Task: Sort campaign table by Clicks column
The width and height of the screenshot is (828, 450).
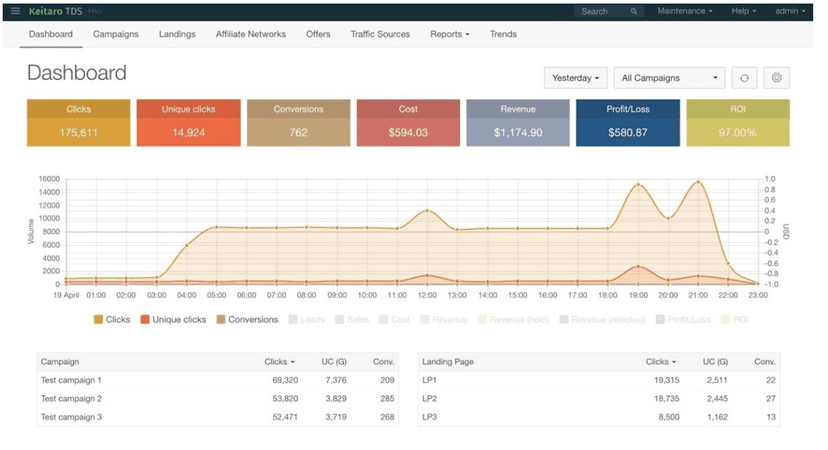Action: (x=279, y=362)
